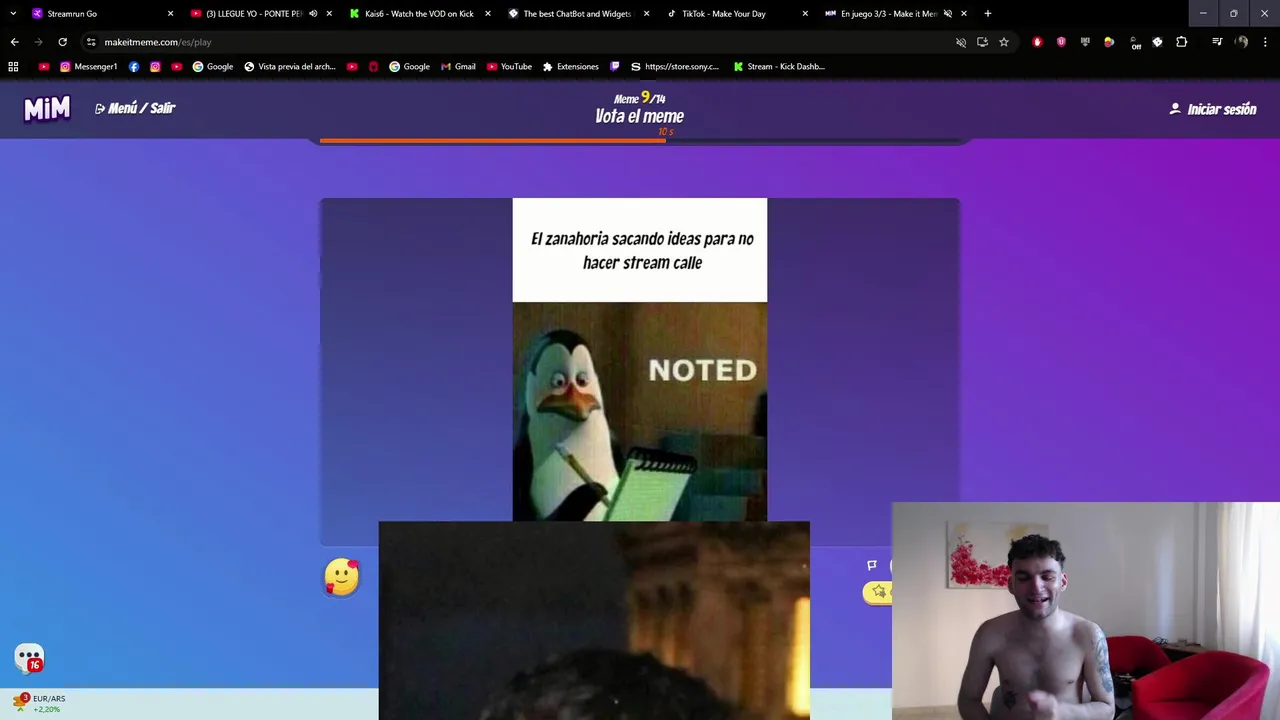
Task: Go forward in browser history
Action: pyautogui.click(x=38, y=42)
